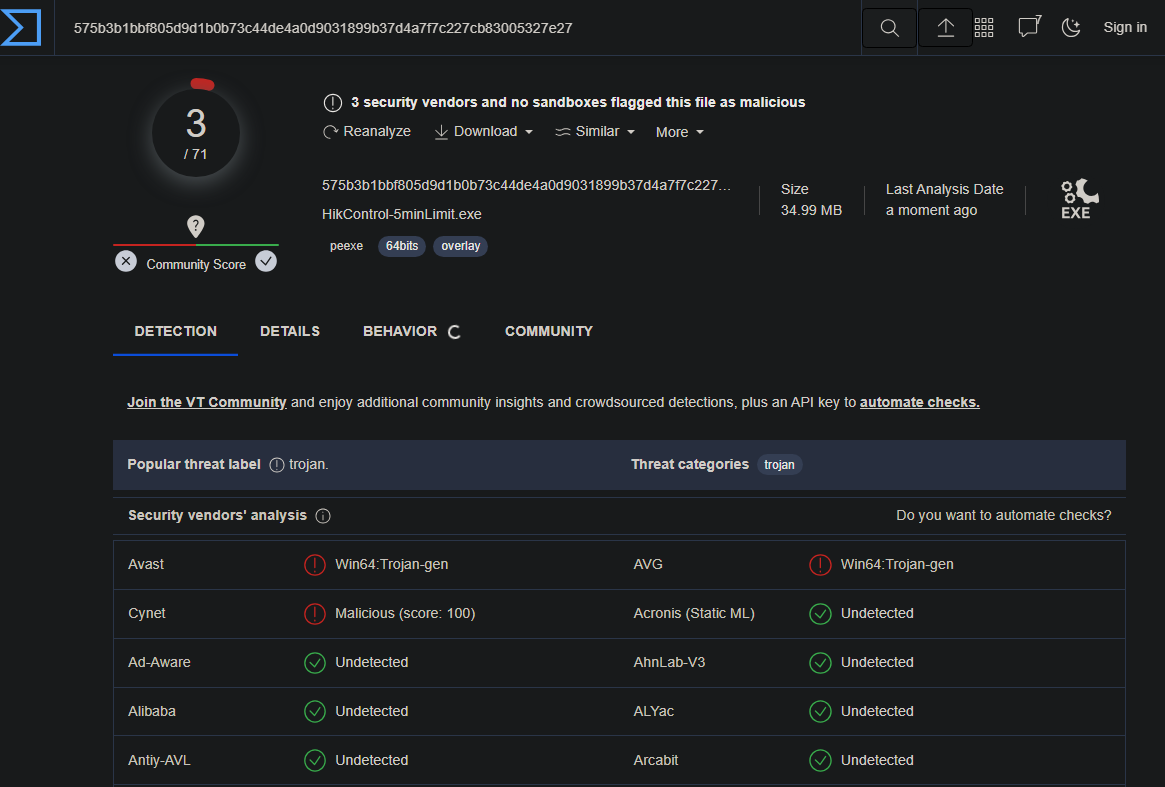The width and height of the screenshot is (1165, 787).
Task: Select the peexe tag
Action: coord(346,246)
